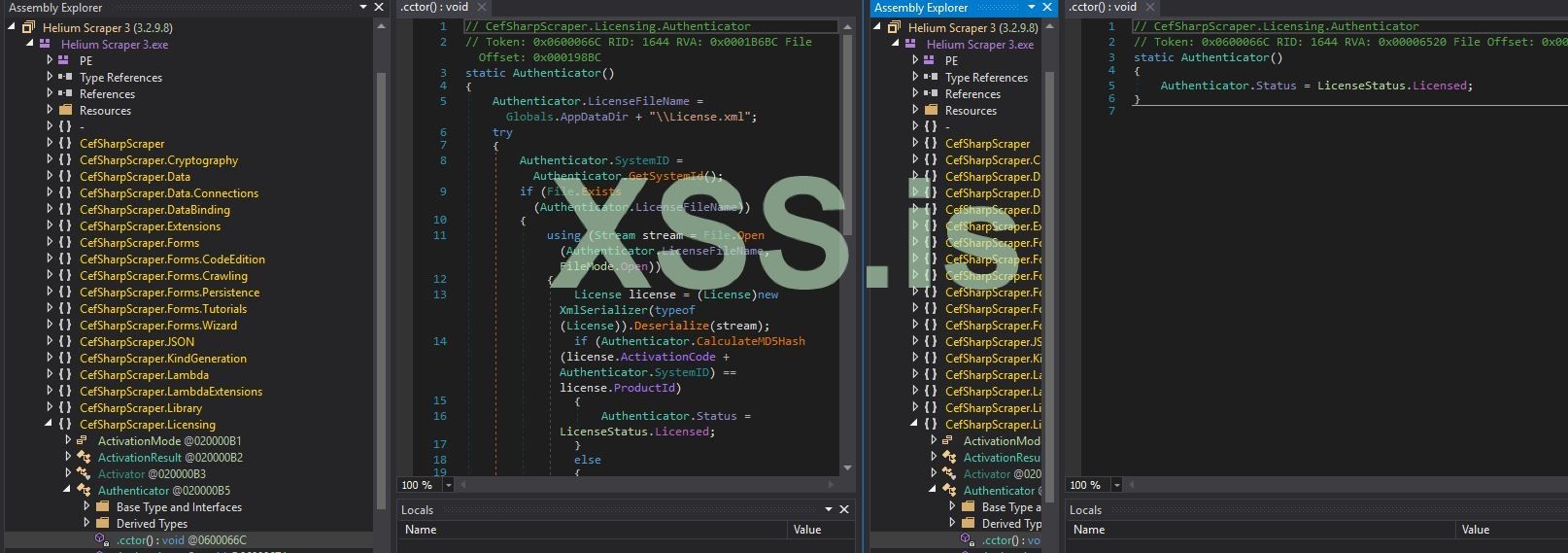Click Authenticator class icon in right tree

pyautogui.click(x=949, y=490)
